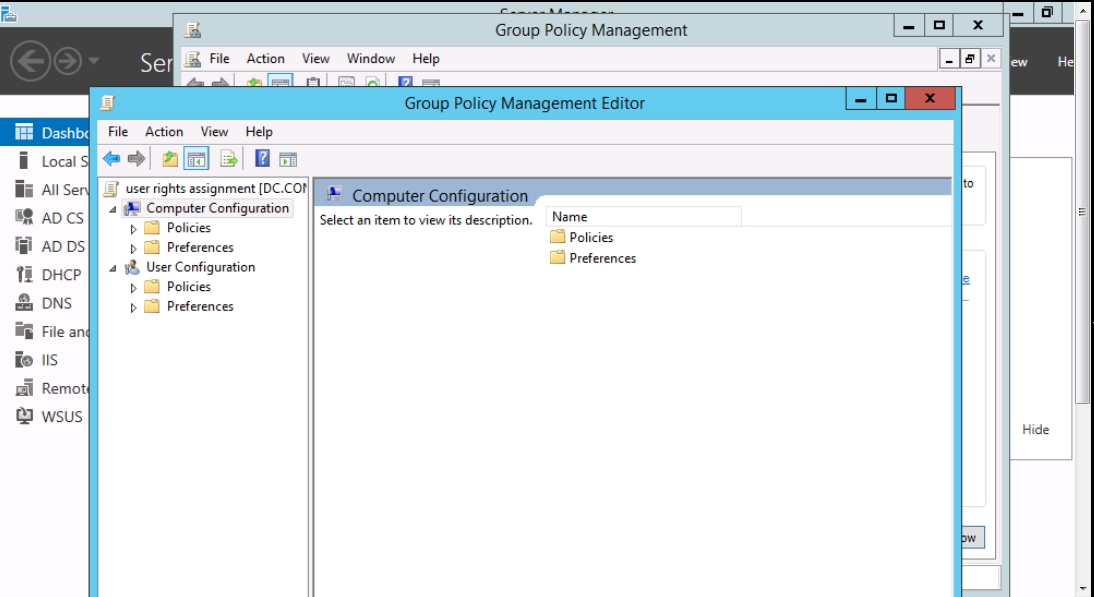Open Server Manager navigation history dropdown arrow
1094x597 pixels.
pyautogui.click(x=93, y=61)
